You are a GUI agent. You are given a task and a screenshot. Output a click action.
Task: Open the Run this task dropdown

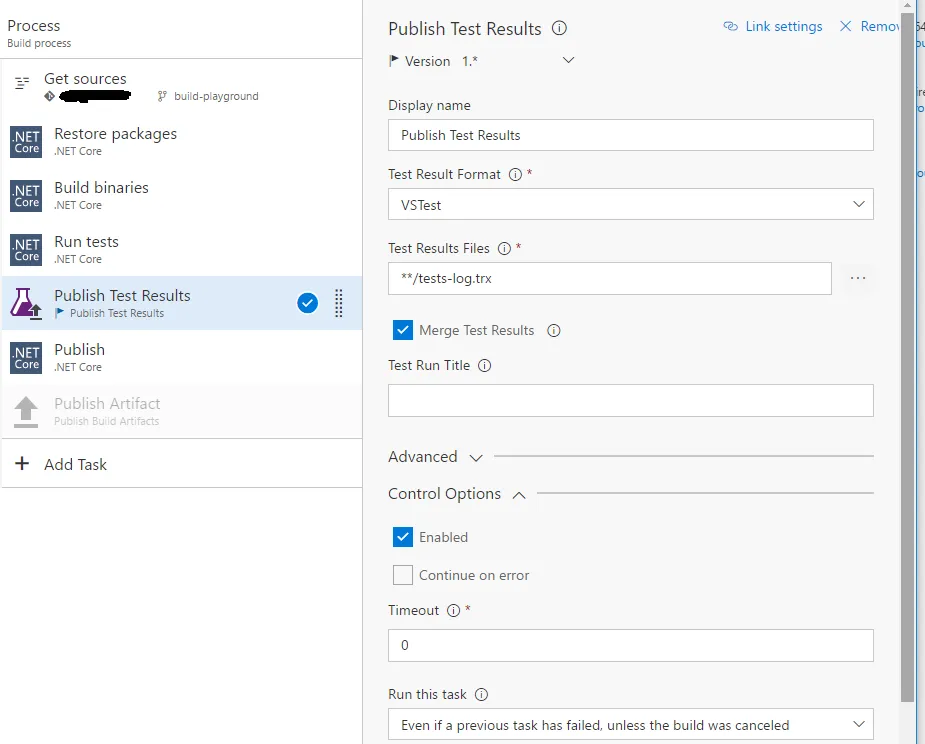click(x=630, y=725)
